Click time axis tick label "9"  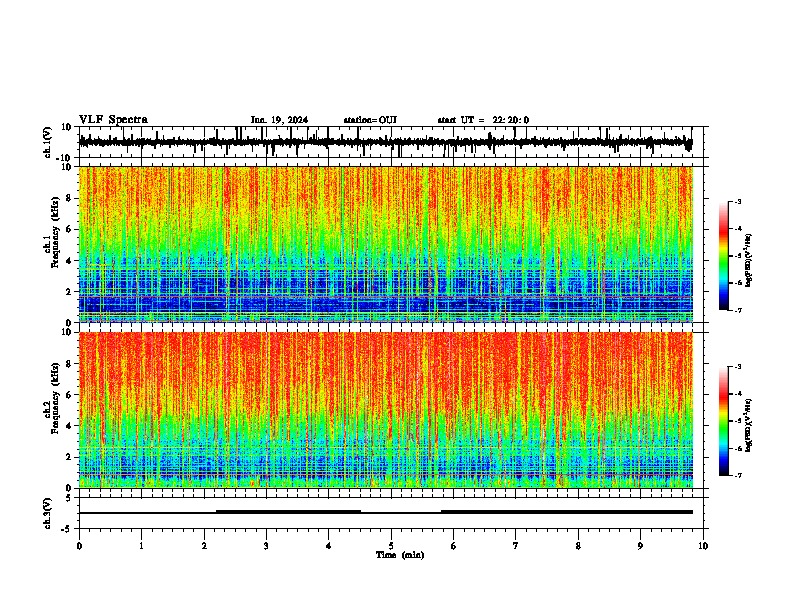[x=640, y=546]
